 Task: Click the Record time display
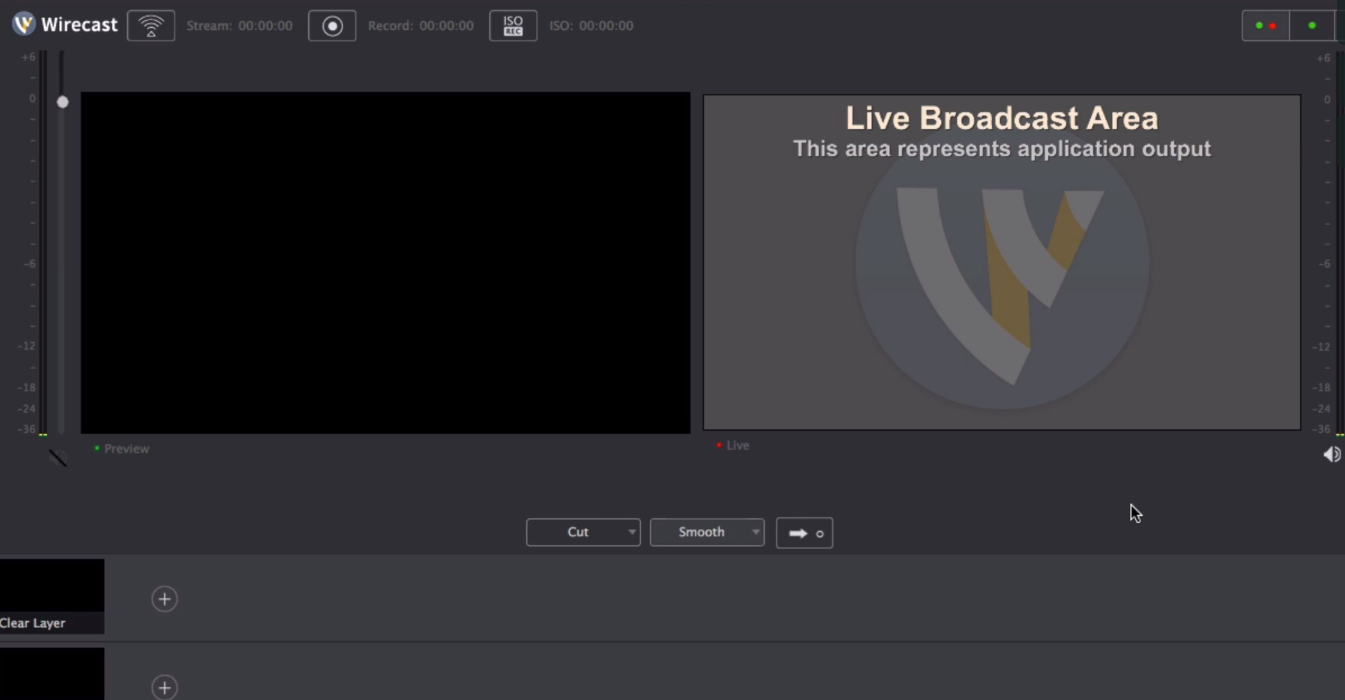(x=421, y=25)
